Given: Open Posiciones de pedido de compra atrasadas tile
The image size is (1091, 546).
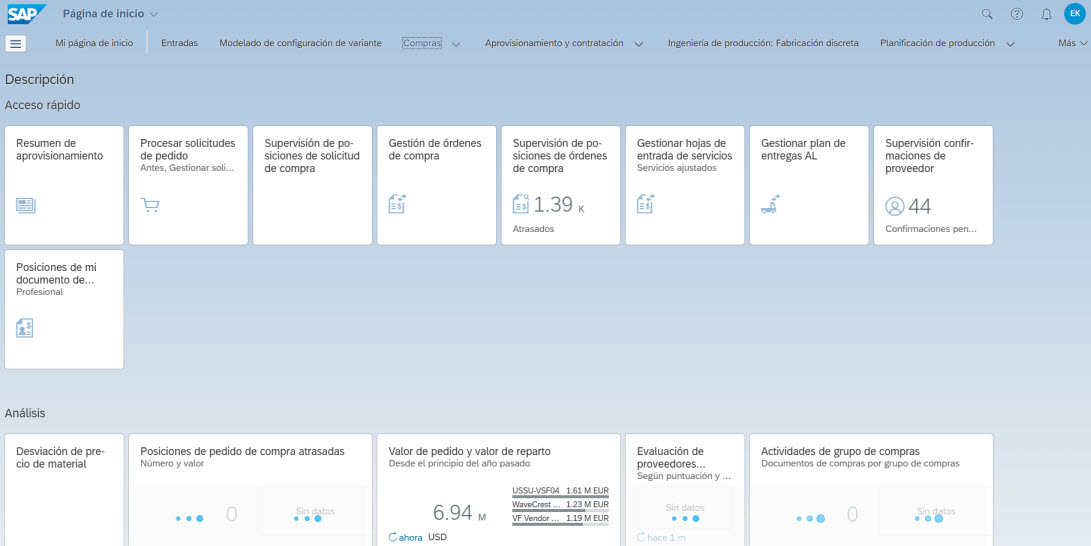Looking at the screenshot, I should pyautogui.click(x=250, y=490).
